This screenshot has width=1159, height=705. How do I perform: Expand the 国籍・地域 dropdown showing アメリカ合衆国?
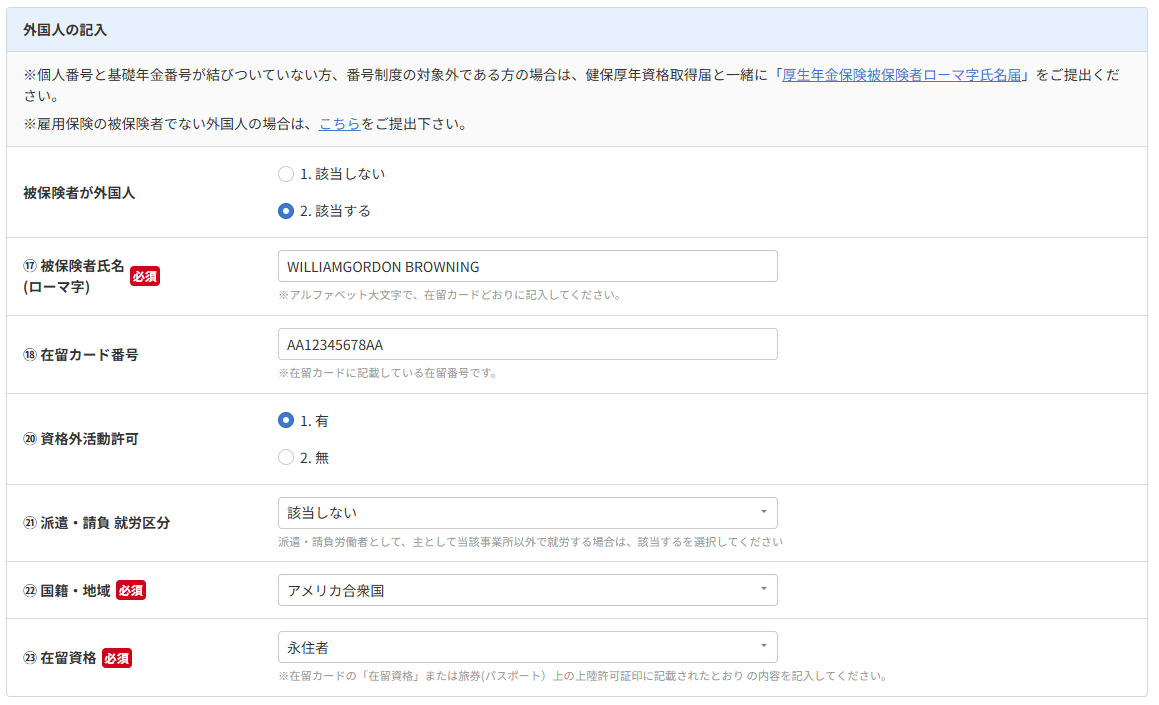click(x=527, y=590)
